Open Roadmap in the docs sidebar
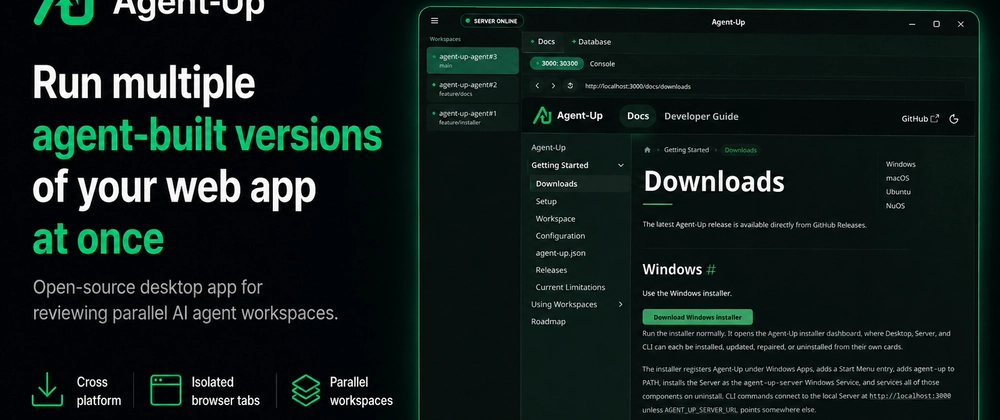 click(548, 322)
